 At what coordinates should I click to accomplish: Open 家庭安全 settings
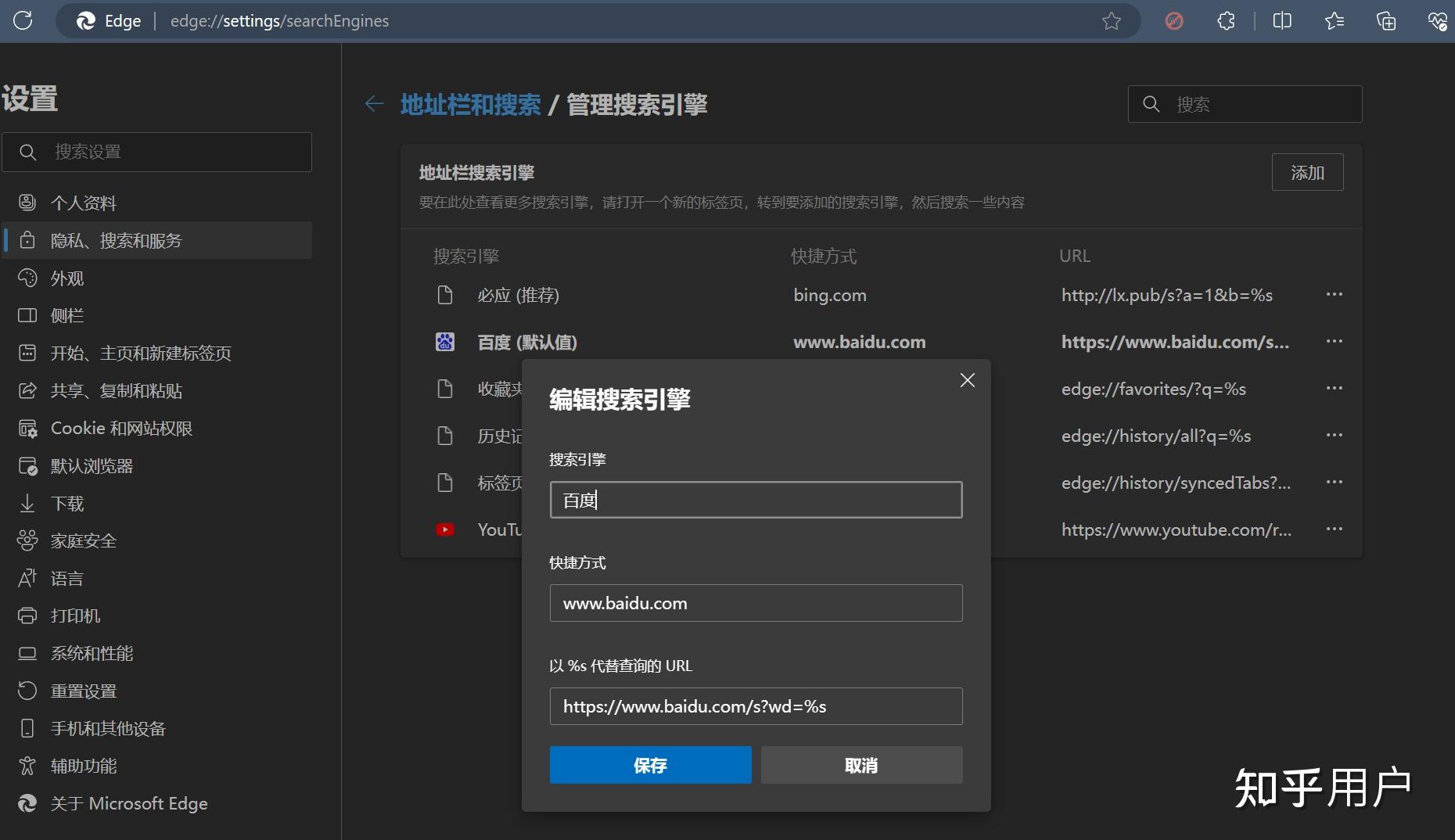156,540
